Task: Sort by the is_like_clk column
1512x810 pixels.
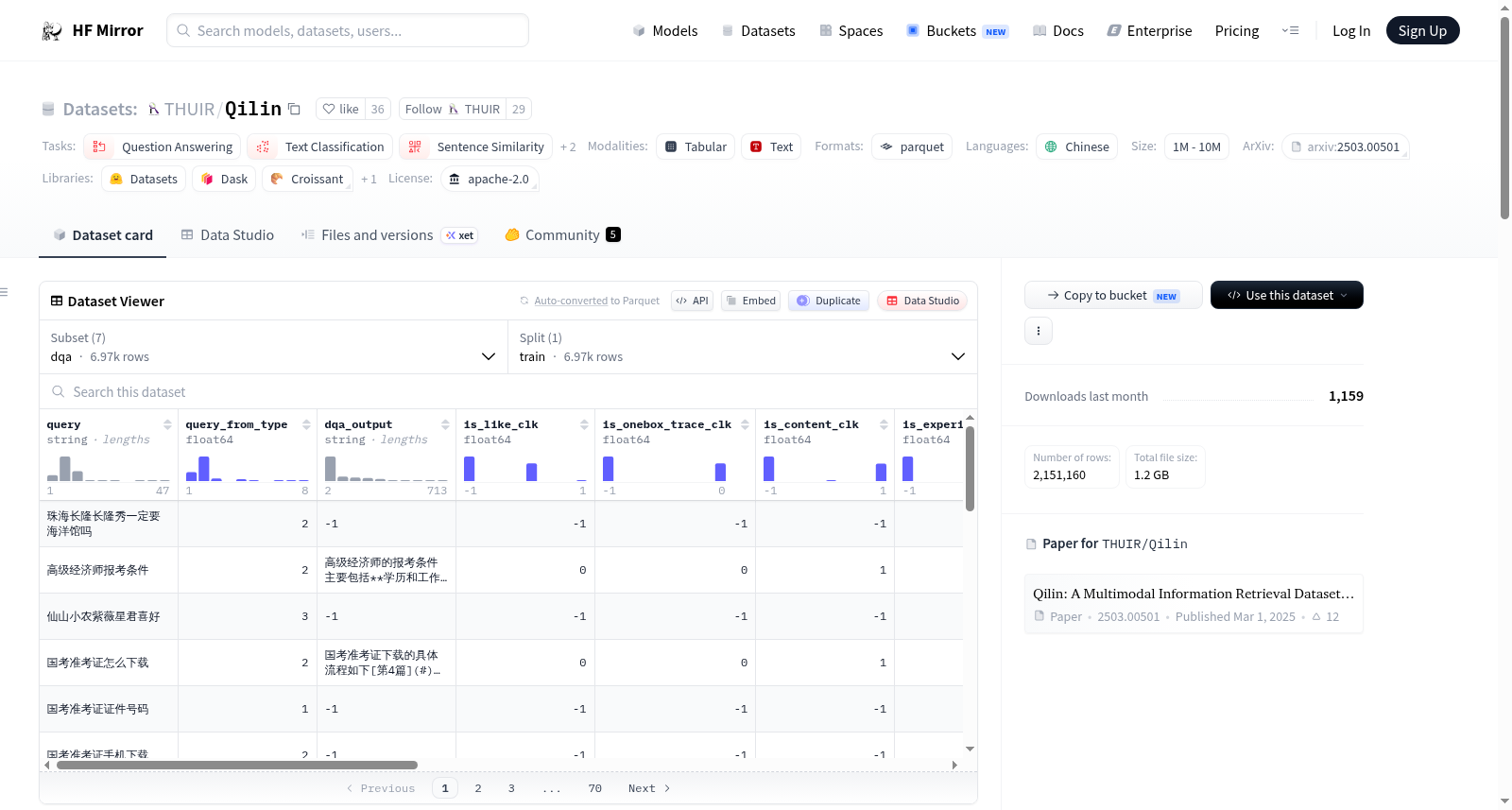Action: [584, 424]
